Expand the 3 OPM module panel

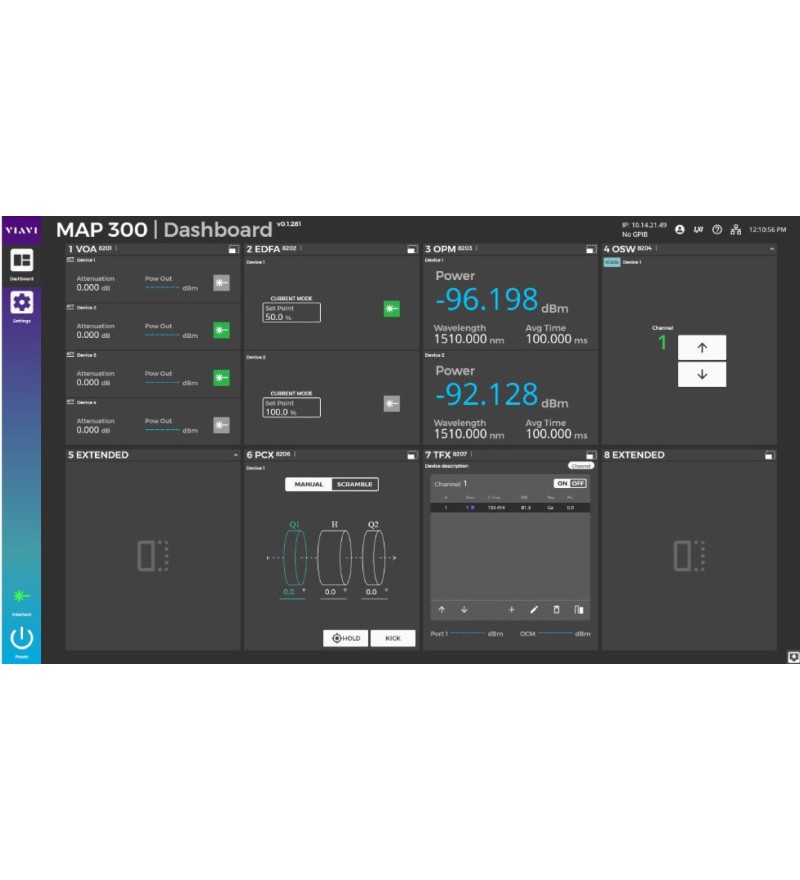point(590,249)
